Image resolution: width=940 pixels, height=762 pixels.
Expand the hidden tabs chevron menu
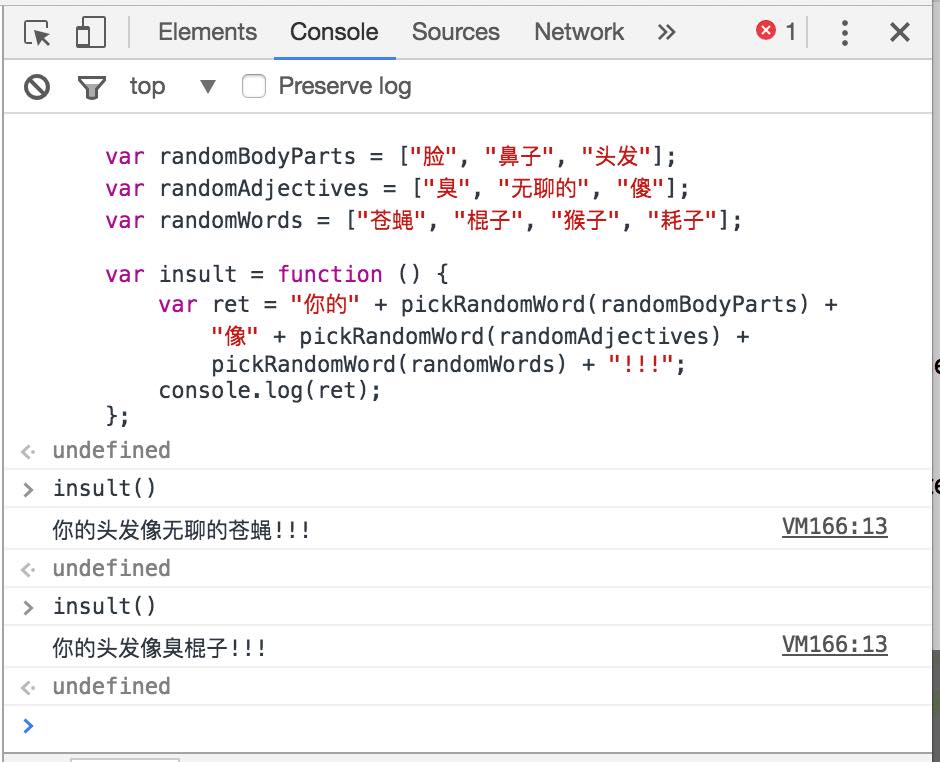(x=666, y=31)
